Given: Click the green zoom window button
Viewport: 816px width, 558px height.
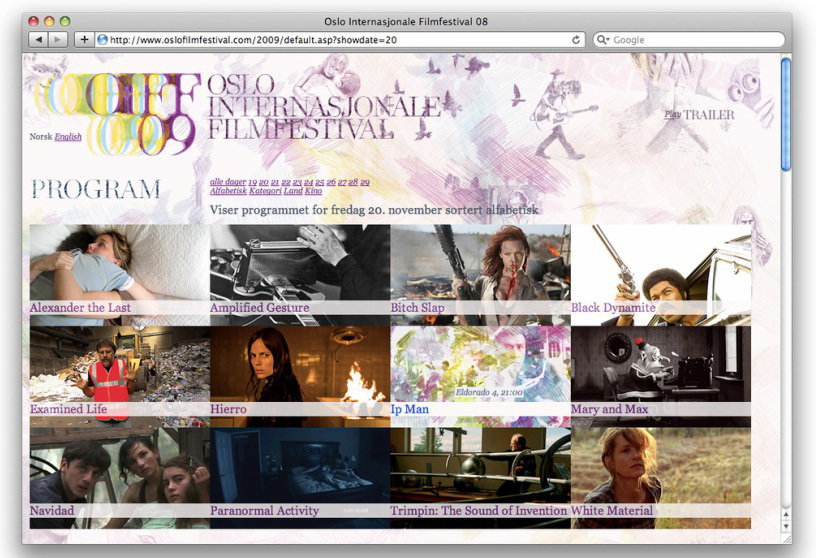Looking at the screenshot, I should 65,21.
